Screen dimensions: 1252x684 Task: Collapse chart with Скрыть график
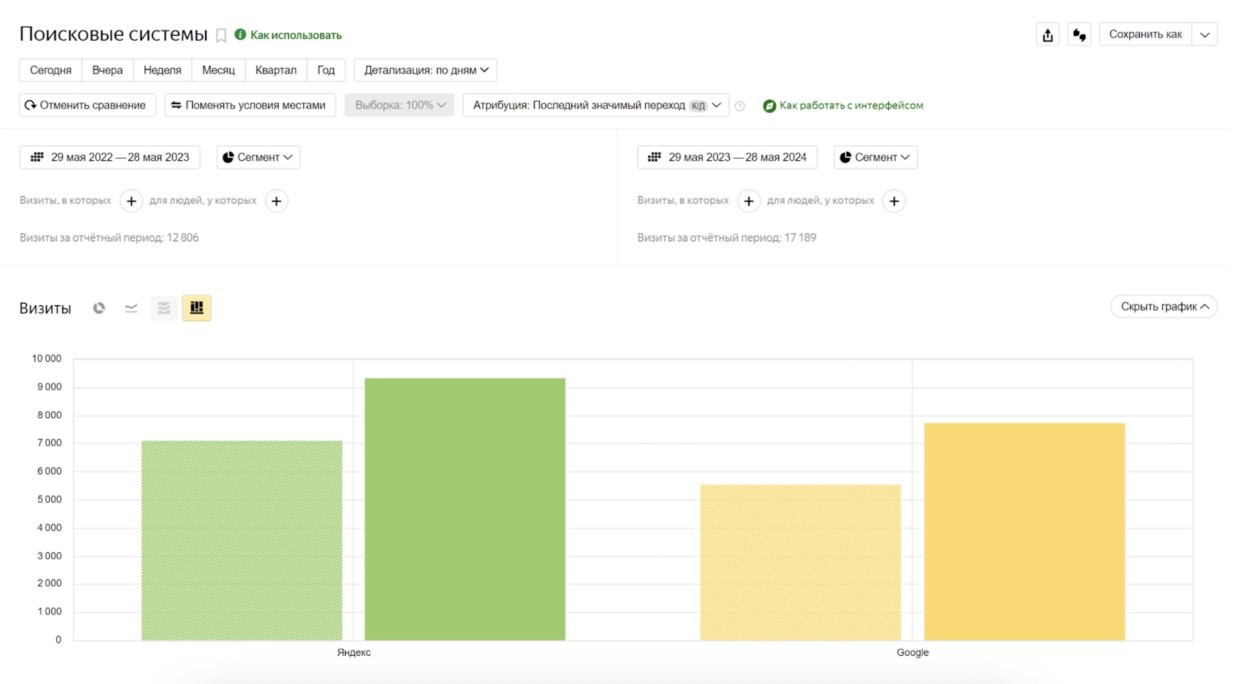(1164, 306)
